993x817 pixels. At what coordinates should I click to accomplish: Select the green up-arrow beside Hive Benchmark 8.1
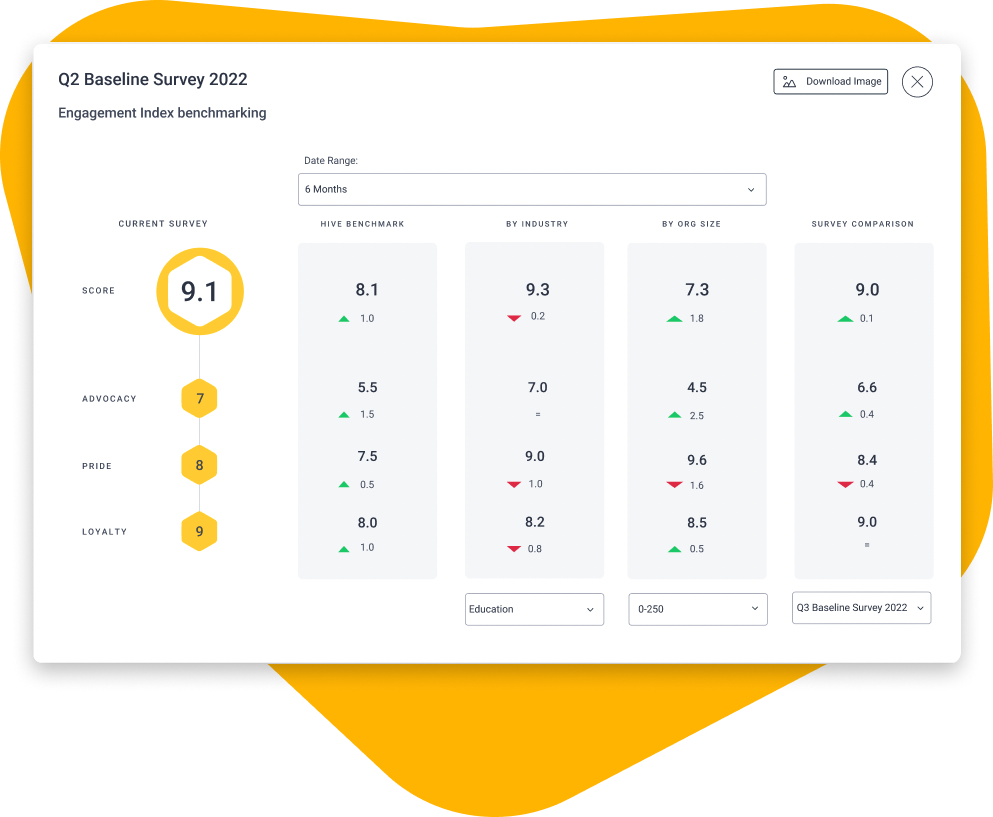coord(344,319)
